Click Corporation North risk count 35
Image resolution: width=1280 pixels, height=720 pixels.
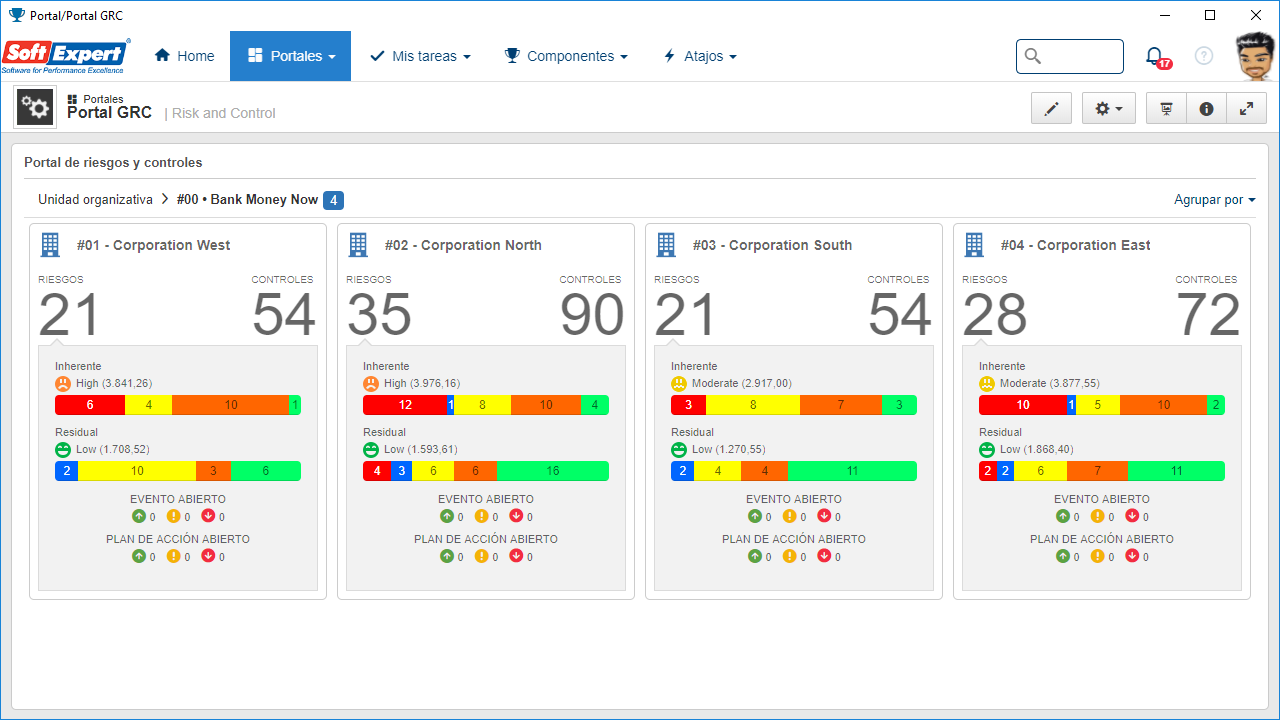click(379, 314)
